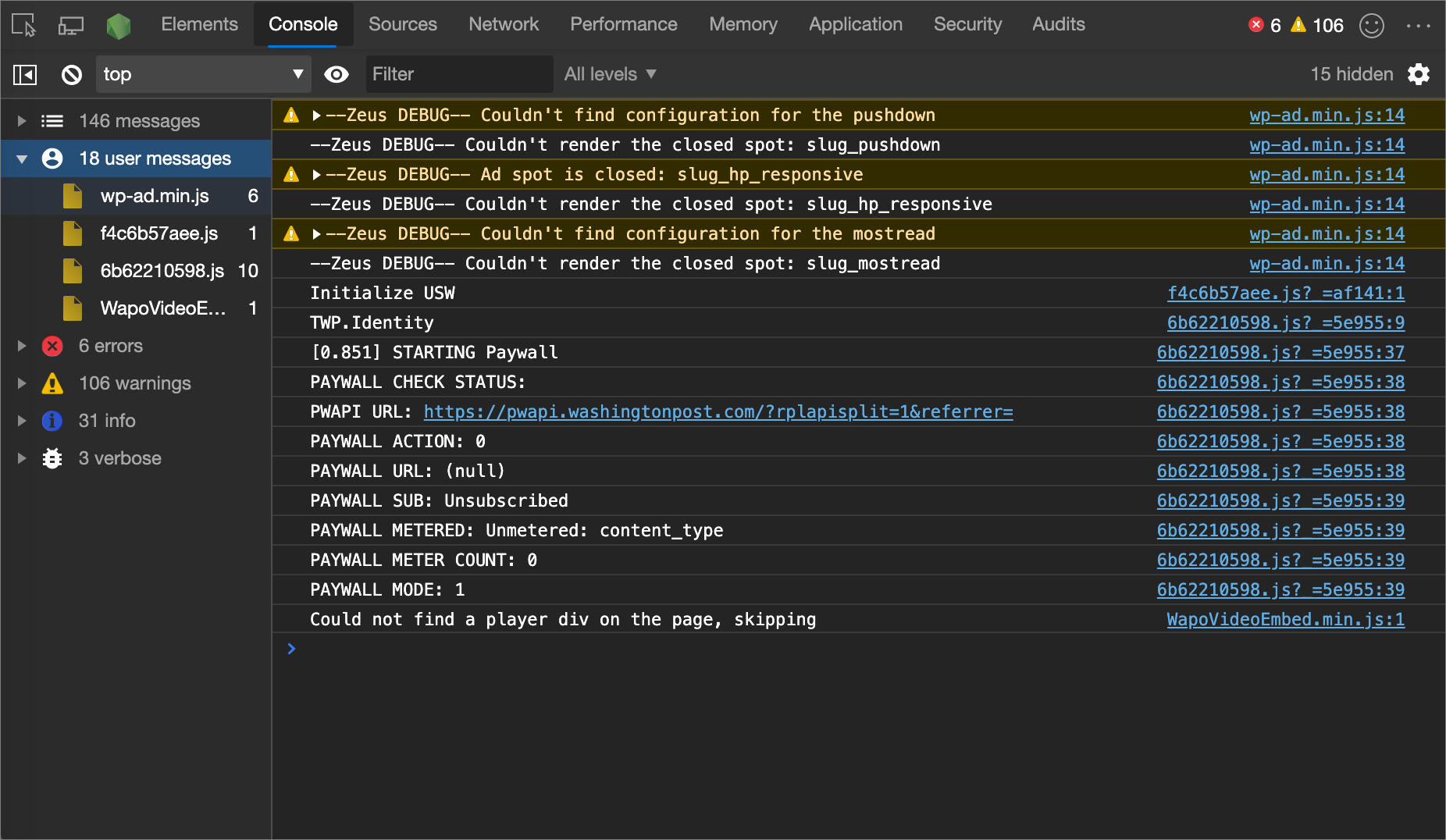Expand the 106 warnings group

coord(22,383)
